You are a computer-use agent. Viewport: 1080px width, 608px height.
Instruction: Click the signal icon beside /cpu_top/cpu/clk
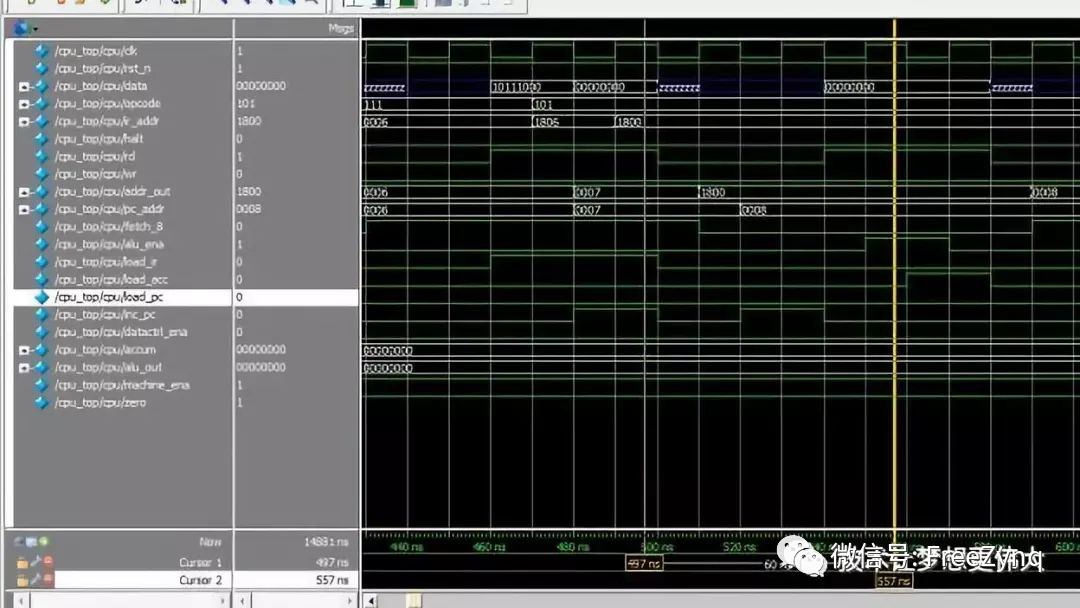click(41, 50)
